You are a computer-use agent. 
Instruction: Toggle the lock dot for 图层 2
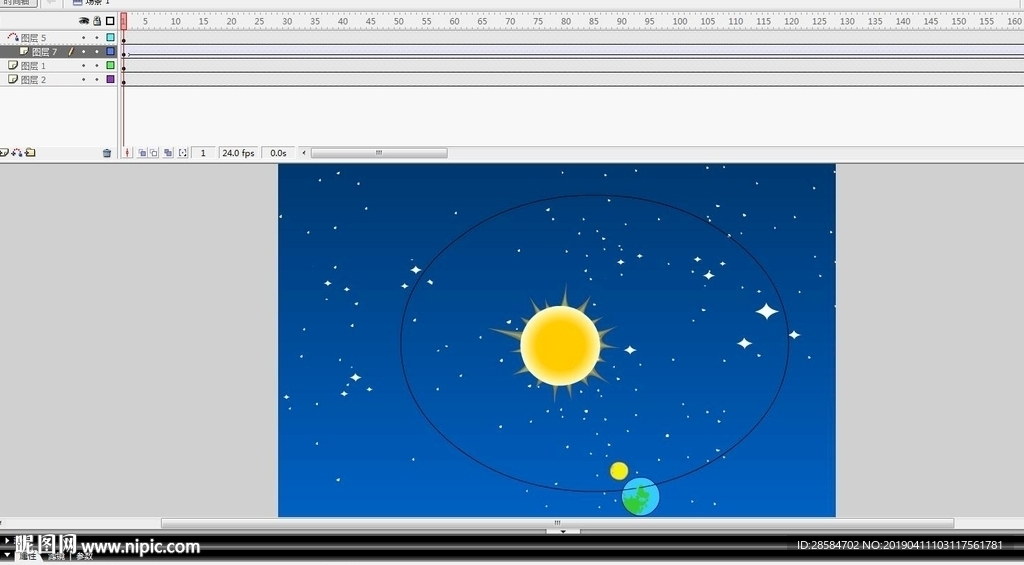click(97, 79)
